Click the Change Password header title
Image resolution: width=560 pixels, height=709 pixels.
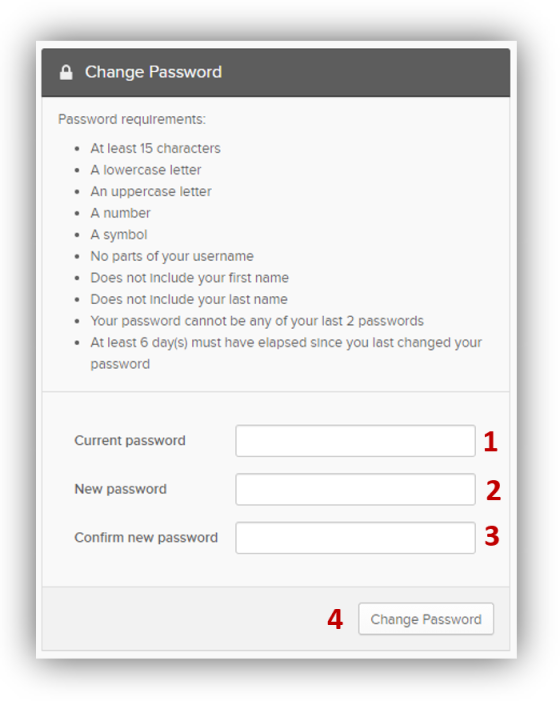click(x=153, y=72)
